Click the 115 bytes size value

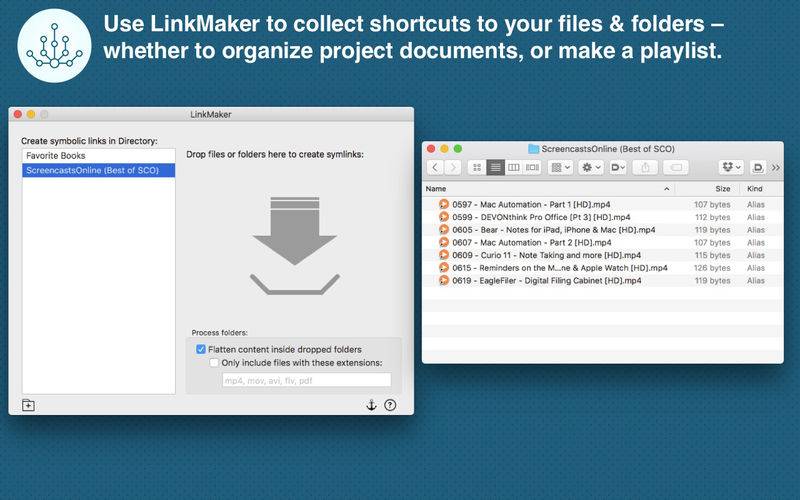pos(713,255)
